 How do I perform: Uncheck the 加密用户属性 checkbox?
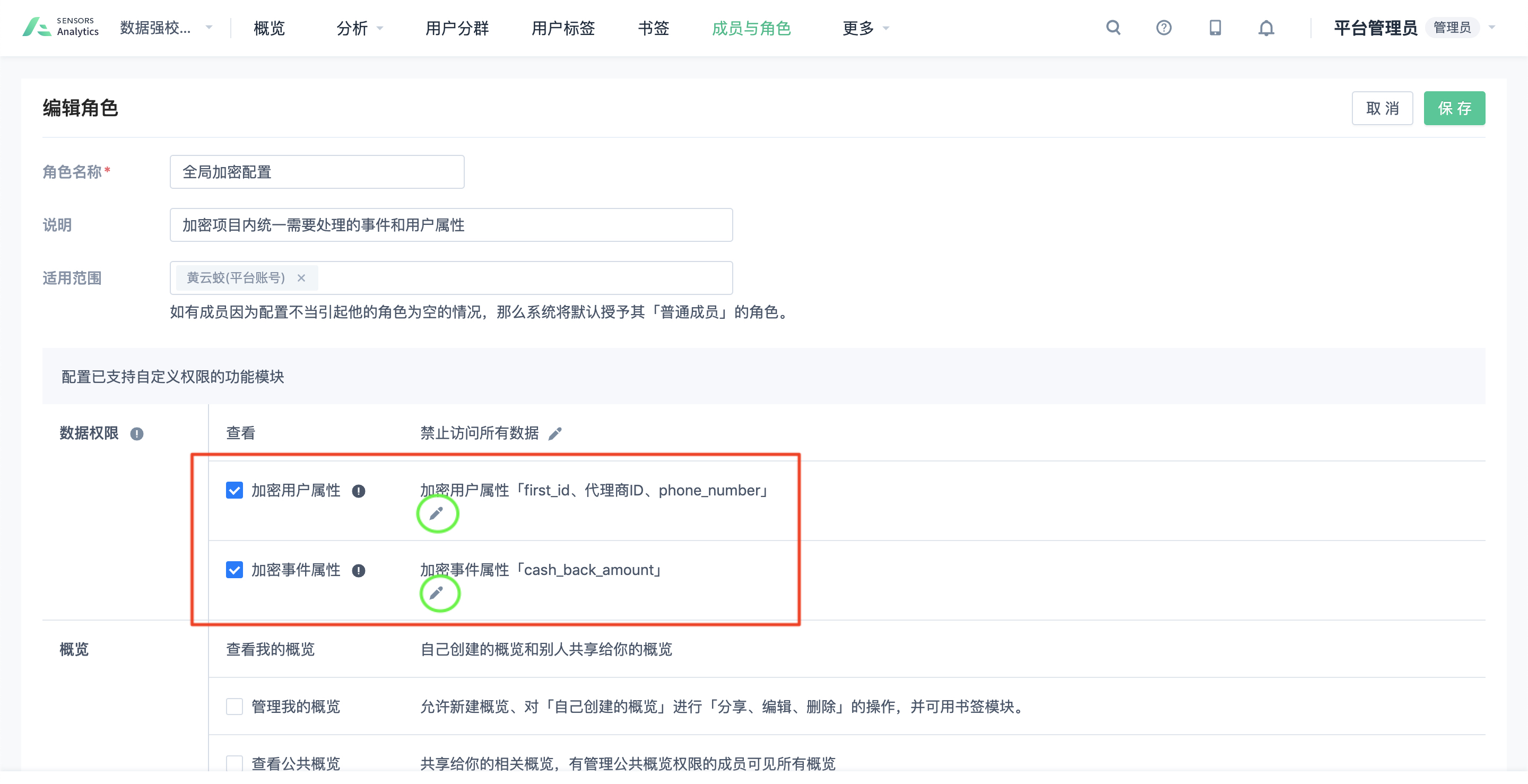pyautogui.click(x=235, y=491)
